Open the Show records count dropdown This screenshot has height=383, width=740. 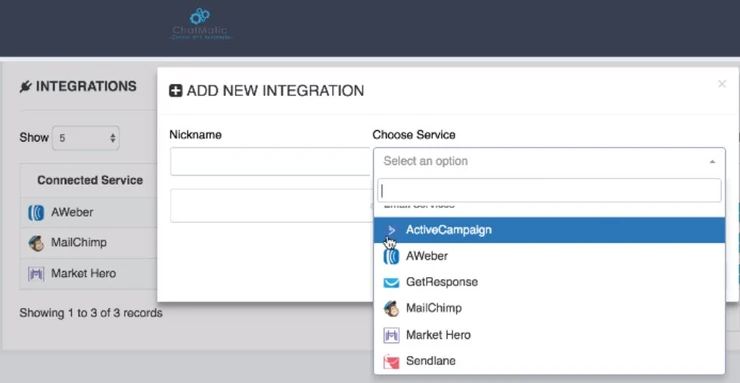86,138
